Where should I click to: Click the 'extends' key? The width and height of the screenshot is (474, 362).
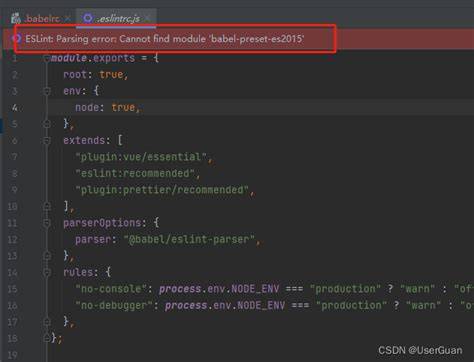point(84,140)
